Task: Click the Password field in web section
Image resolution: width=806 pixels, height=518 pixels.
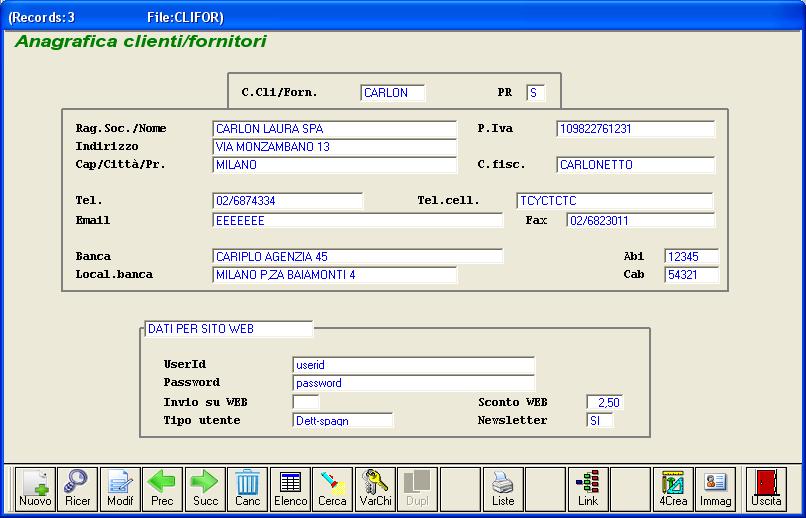Action: coord(414,383)
